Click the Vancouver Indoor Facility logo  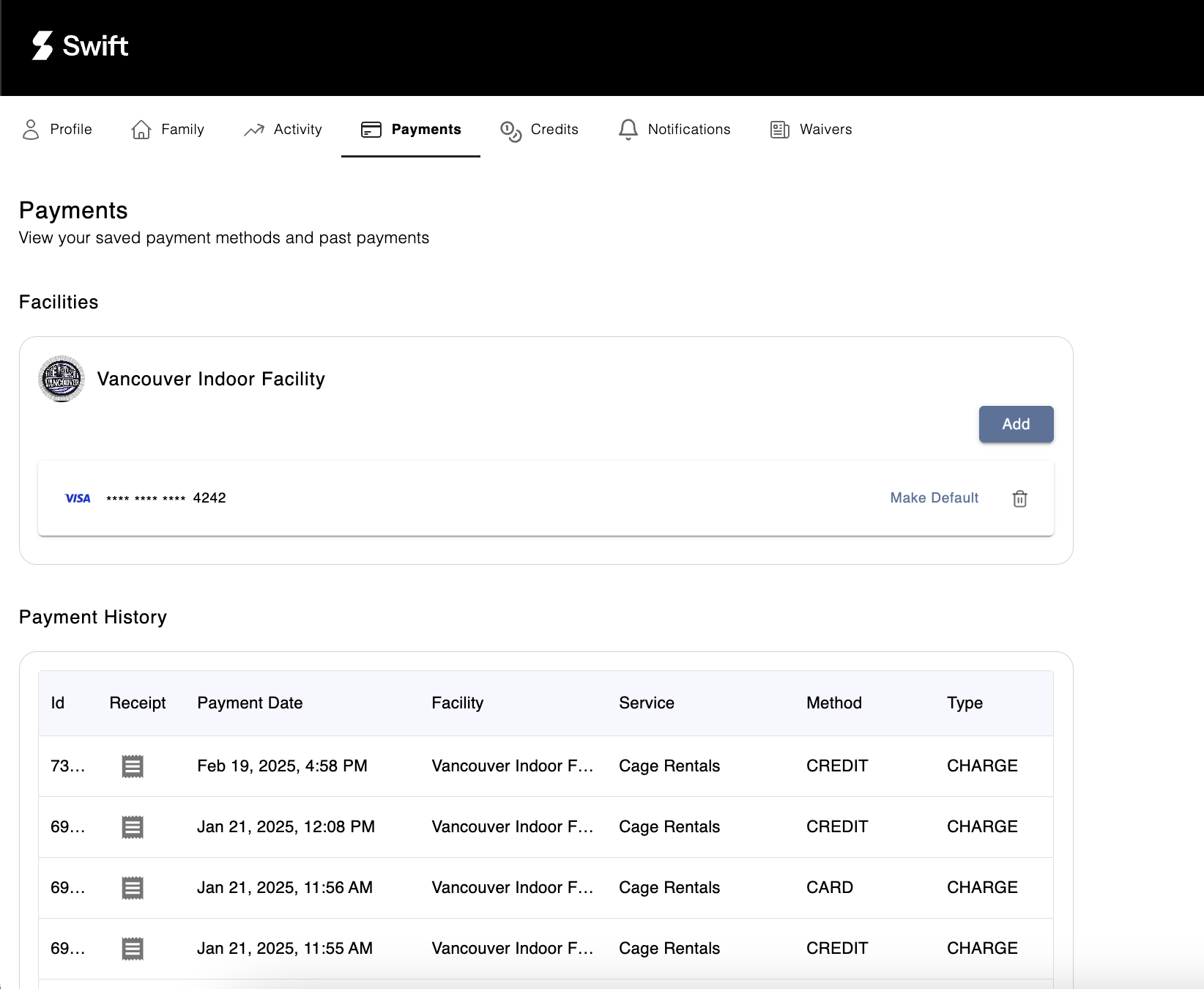62,379
